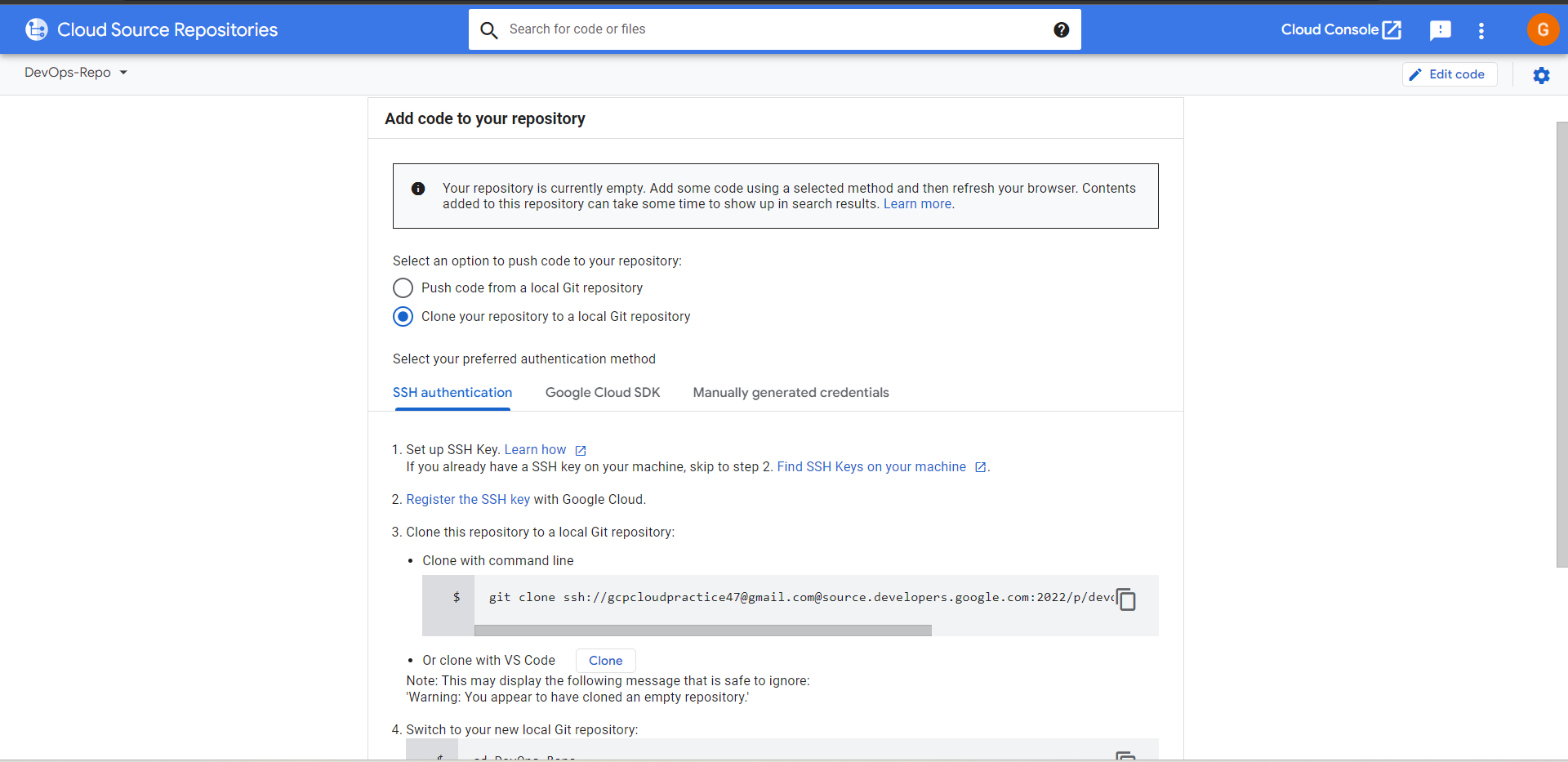Click the search magnifier icon
This screenshot has height=762, width=1568.
488,30
